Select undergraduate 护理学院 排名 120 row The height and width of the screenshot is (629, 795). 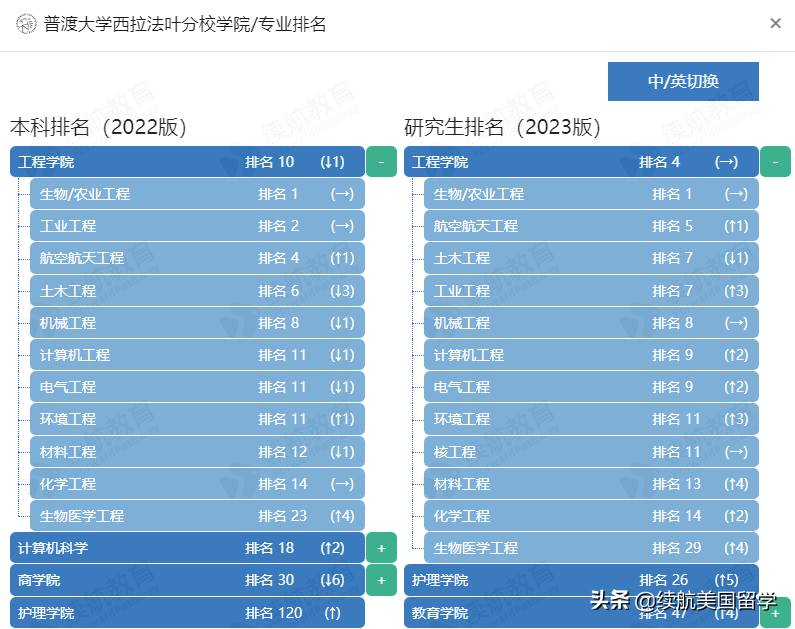[x=187, y=613]
